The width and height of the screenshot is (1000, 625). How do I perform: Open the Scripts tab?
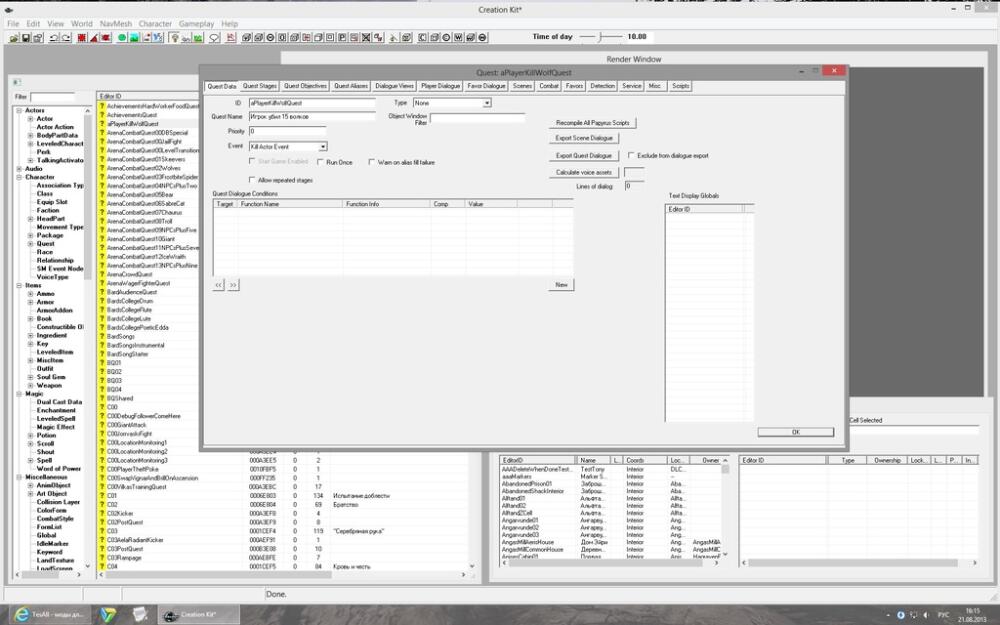point(680,86)
